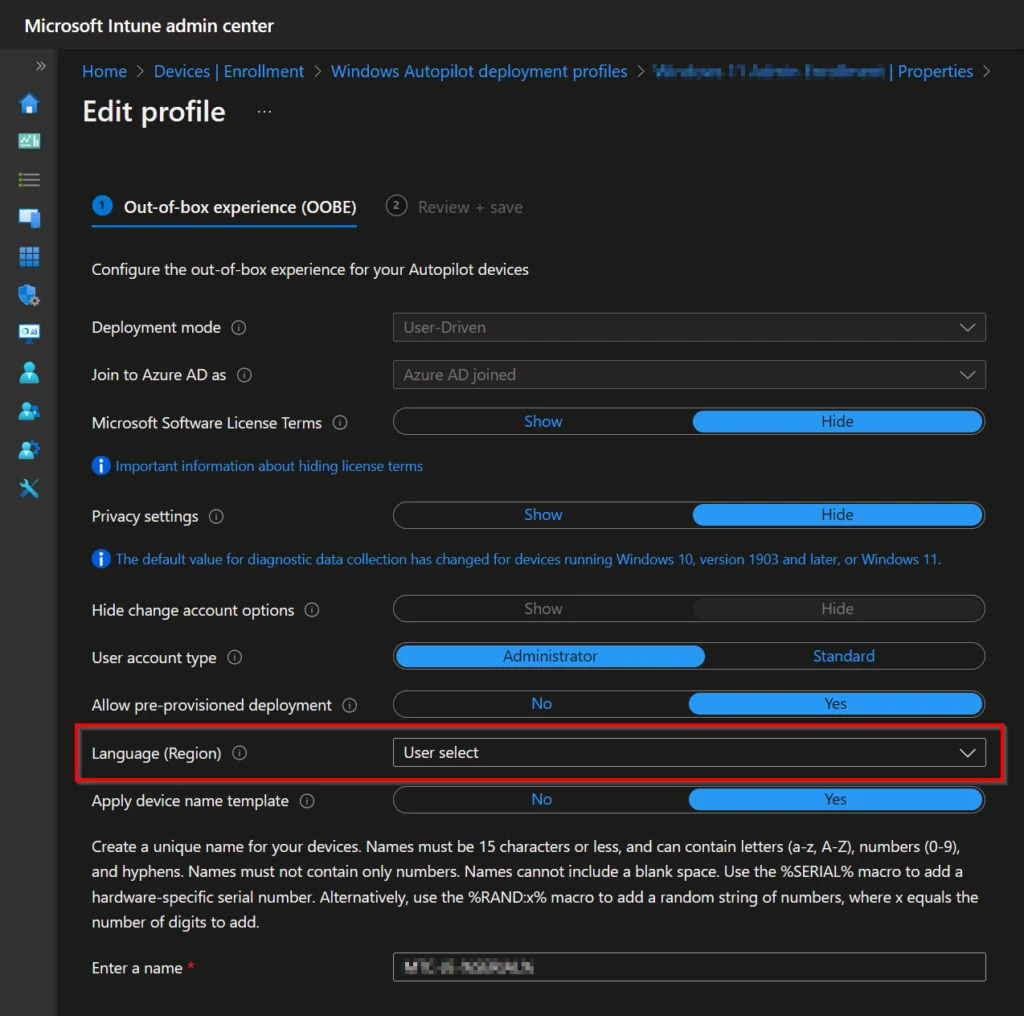Go to Devices | Enrollment breadcrumb

click(x=229, y=71)
